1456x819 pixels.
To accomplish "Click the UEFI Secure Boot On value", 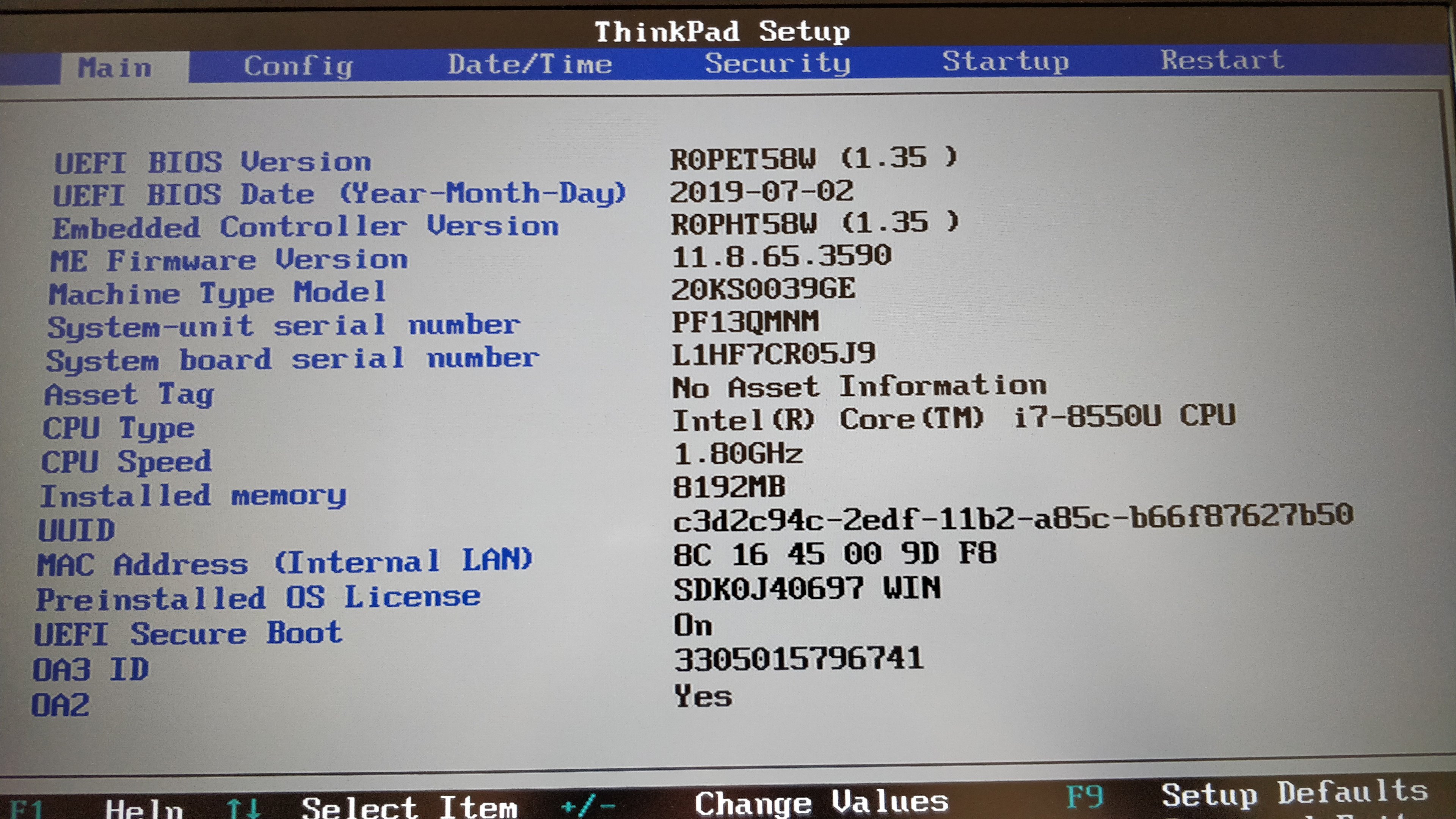I will [693, 625].
